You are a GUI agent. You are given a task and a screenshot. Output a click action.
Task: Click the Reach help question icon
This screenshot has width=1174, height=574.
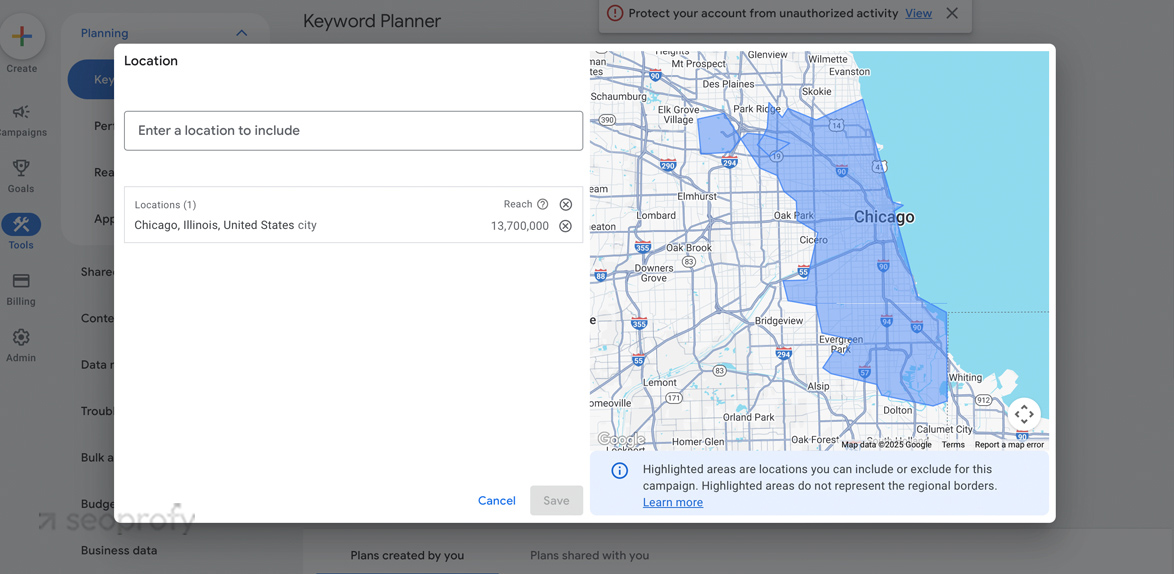click(x=543, y=204)
